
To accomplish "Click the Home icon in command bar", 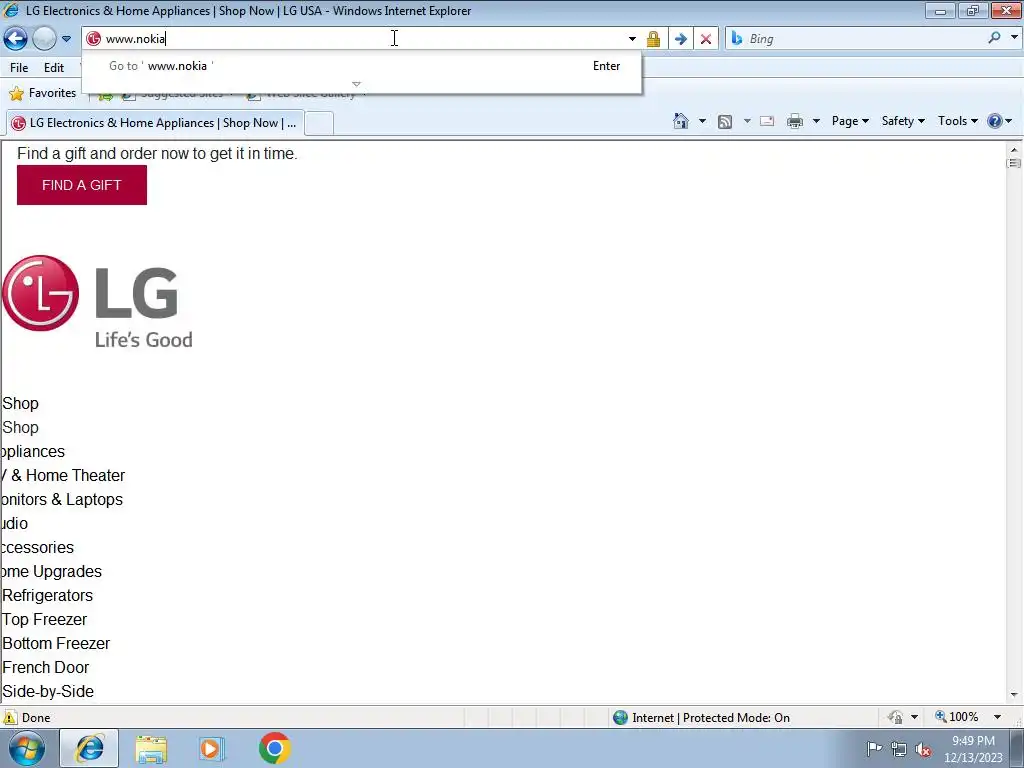I will 680,121.
